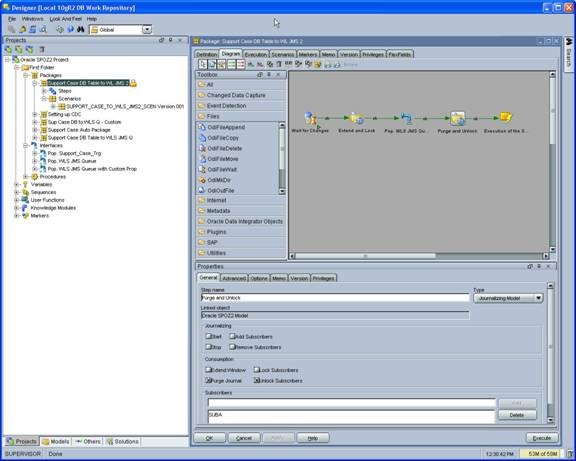This screenshot has width=576, height=461.
Task: Switch to the Definition tab of the package
Action: 206,54
